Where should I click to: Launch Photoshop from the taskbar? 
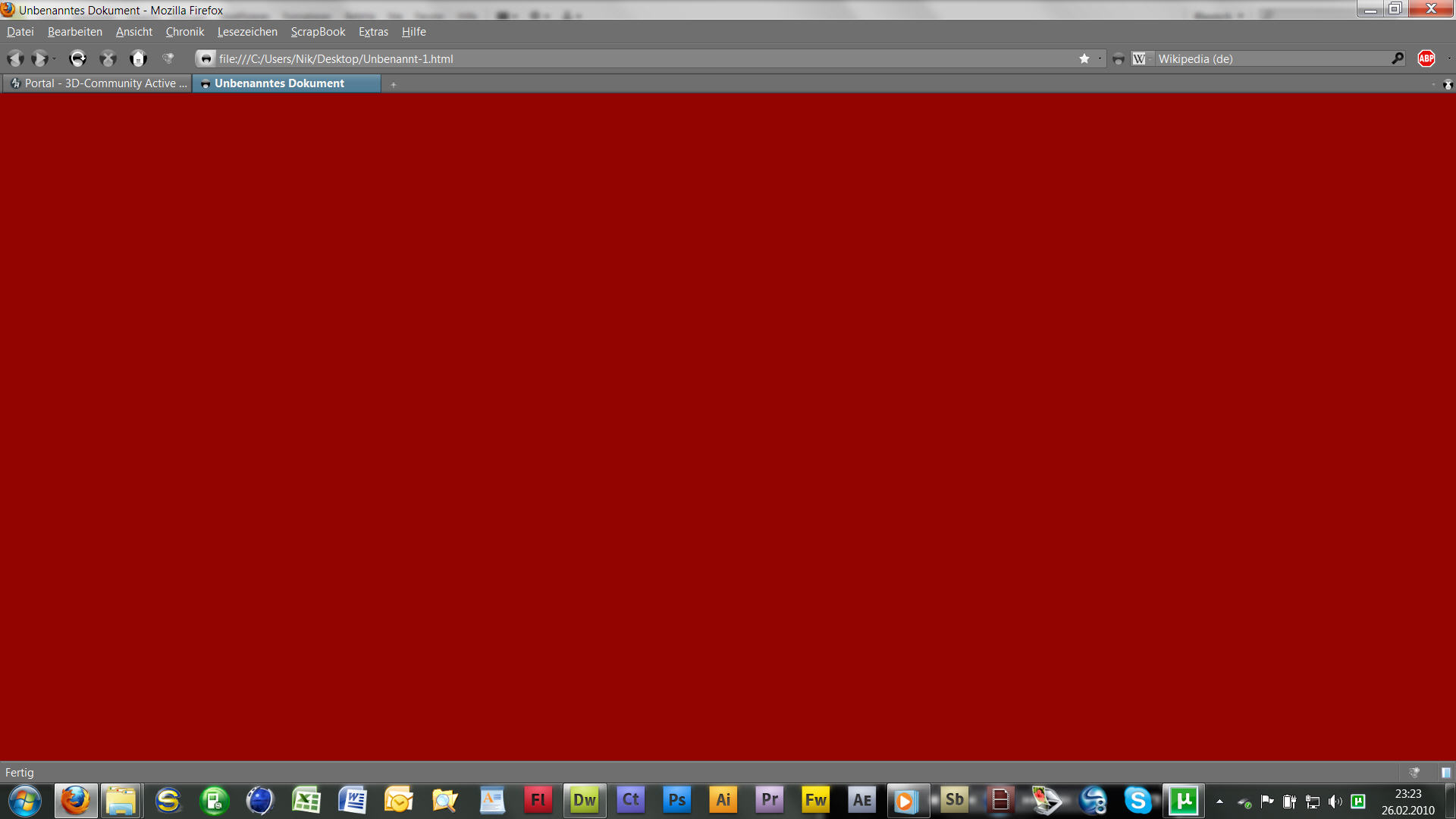click(x=676, y=800)
